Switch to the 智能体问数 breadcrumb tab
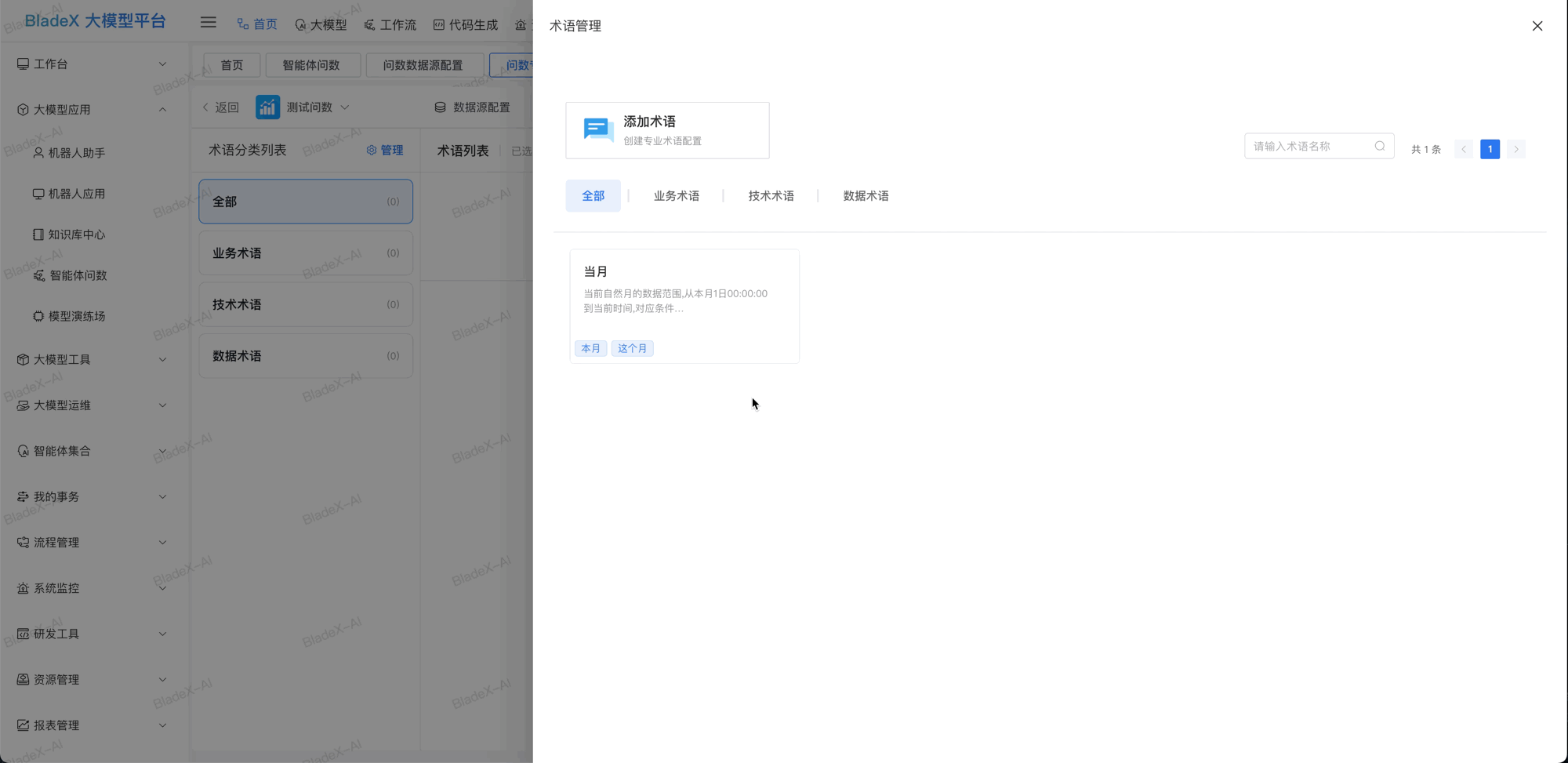Image resolution: width=1568 pixels, height=763 pixels. 313,65
